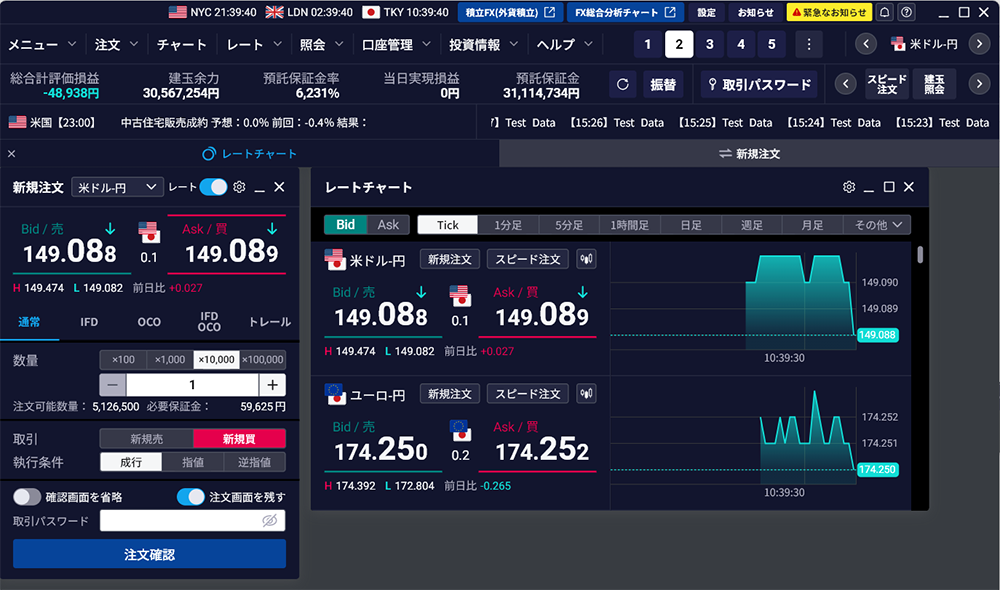This screenshot has height=590, width=1000.
Task: Open settings gear in 新規注文 panel
Action: point(239,187)
